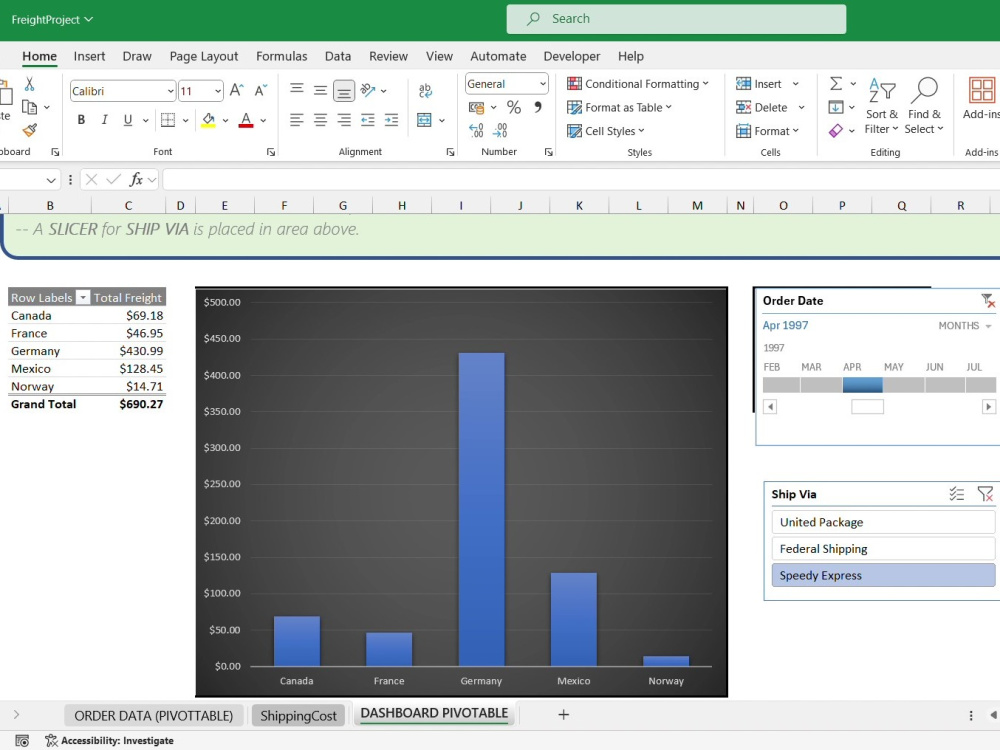
Task: Toggle Italic text formatting
Action: pos(105,119)
